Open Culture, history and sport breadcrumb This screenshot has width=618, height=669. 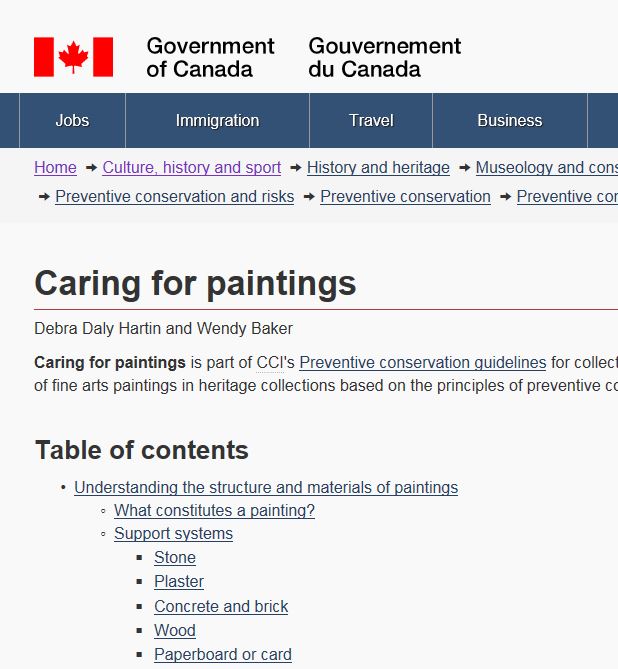(192, 168)
